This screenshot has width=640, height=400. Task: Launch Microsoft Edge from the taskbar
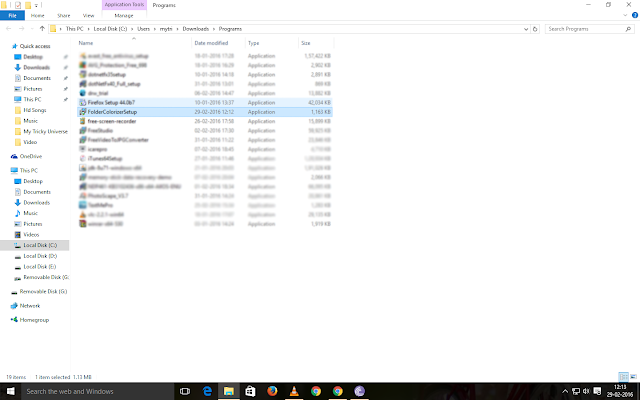pyautogui.click(x=207, y=391)
